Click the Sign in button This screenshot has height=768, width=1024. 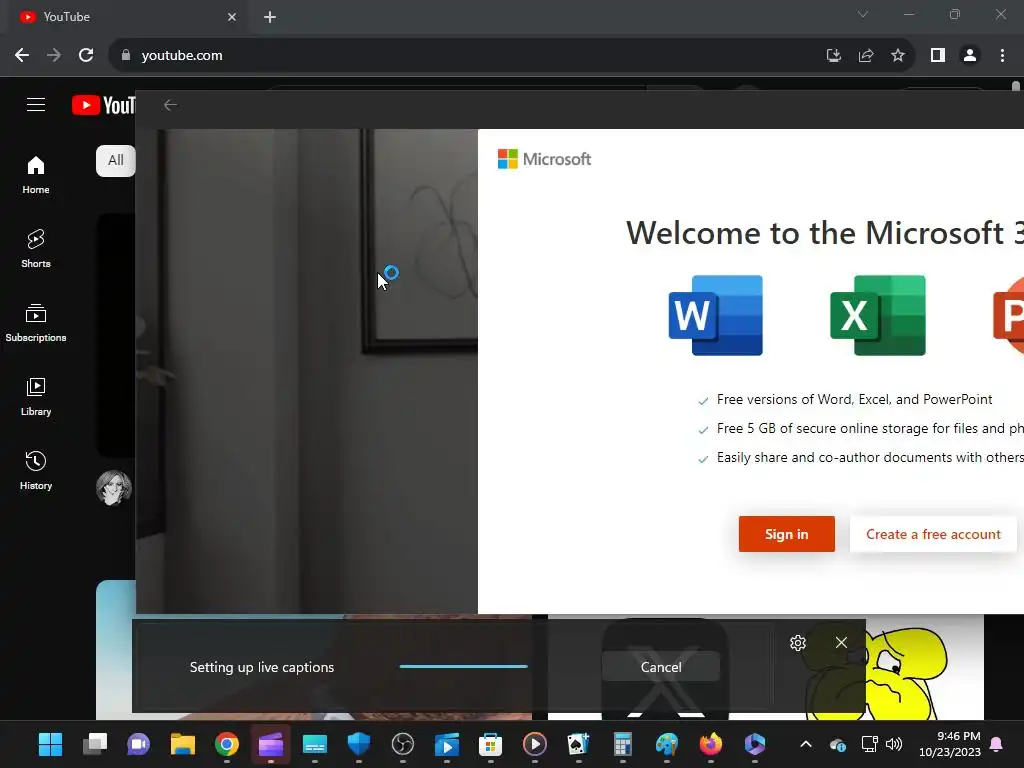[x=786, y=534]
